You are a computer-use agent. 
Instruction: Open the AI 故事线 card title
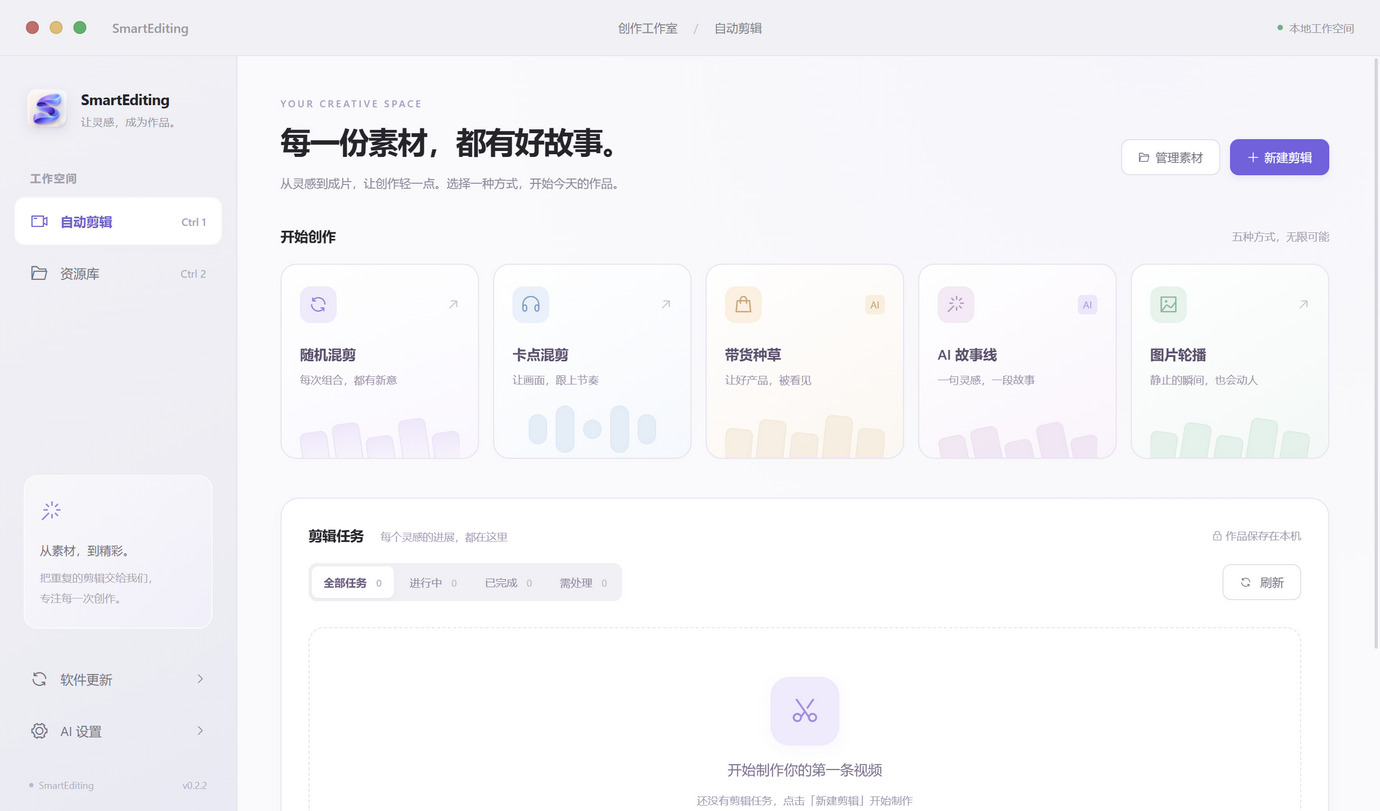[x=967, y=355]
